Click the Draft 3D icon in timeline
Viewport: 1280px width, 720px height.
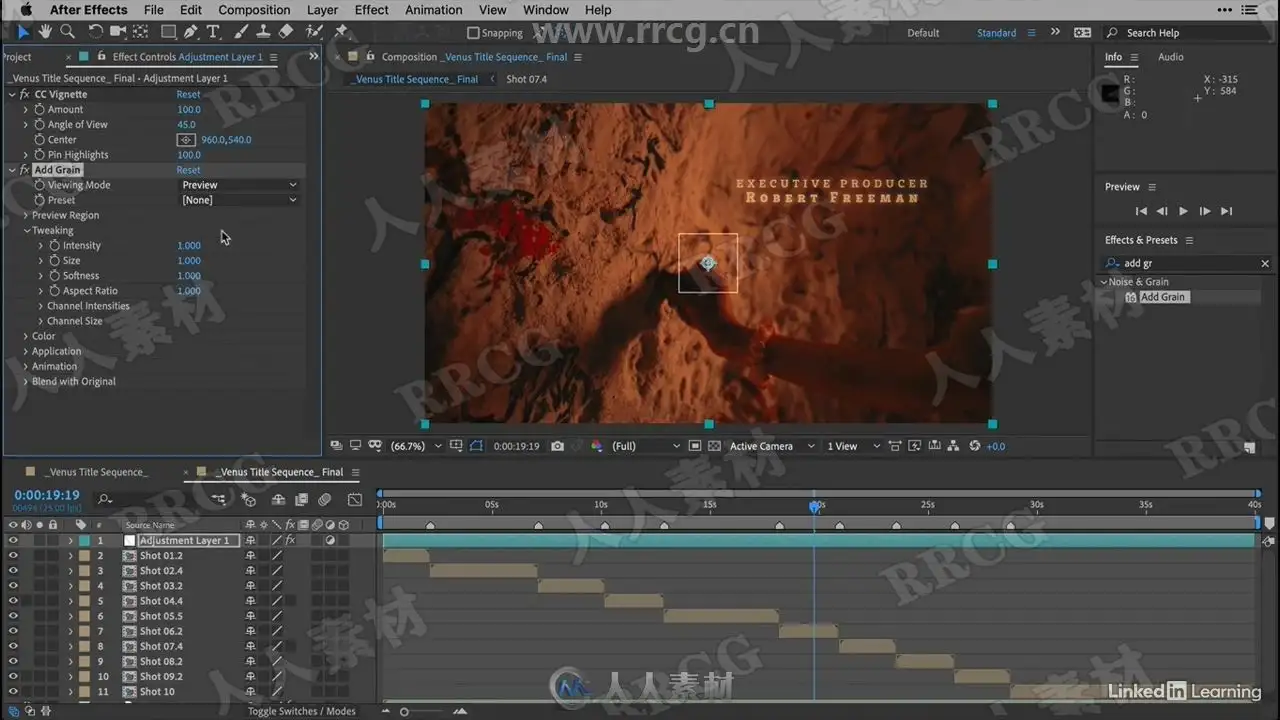249,499
